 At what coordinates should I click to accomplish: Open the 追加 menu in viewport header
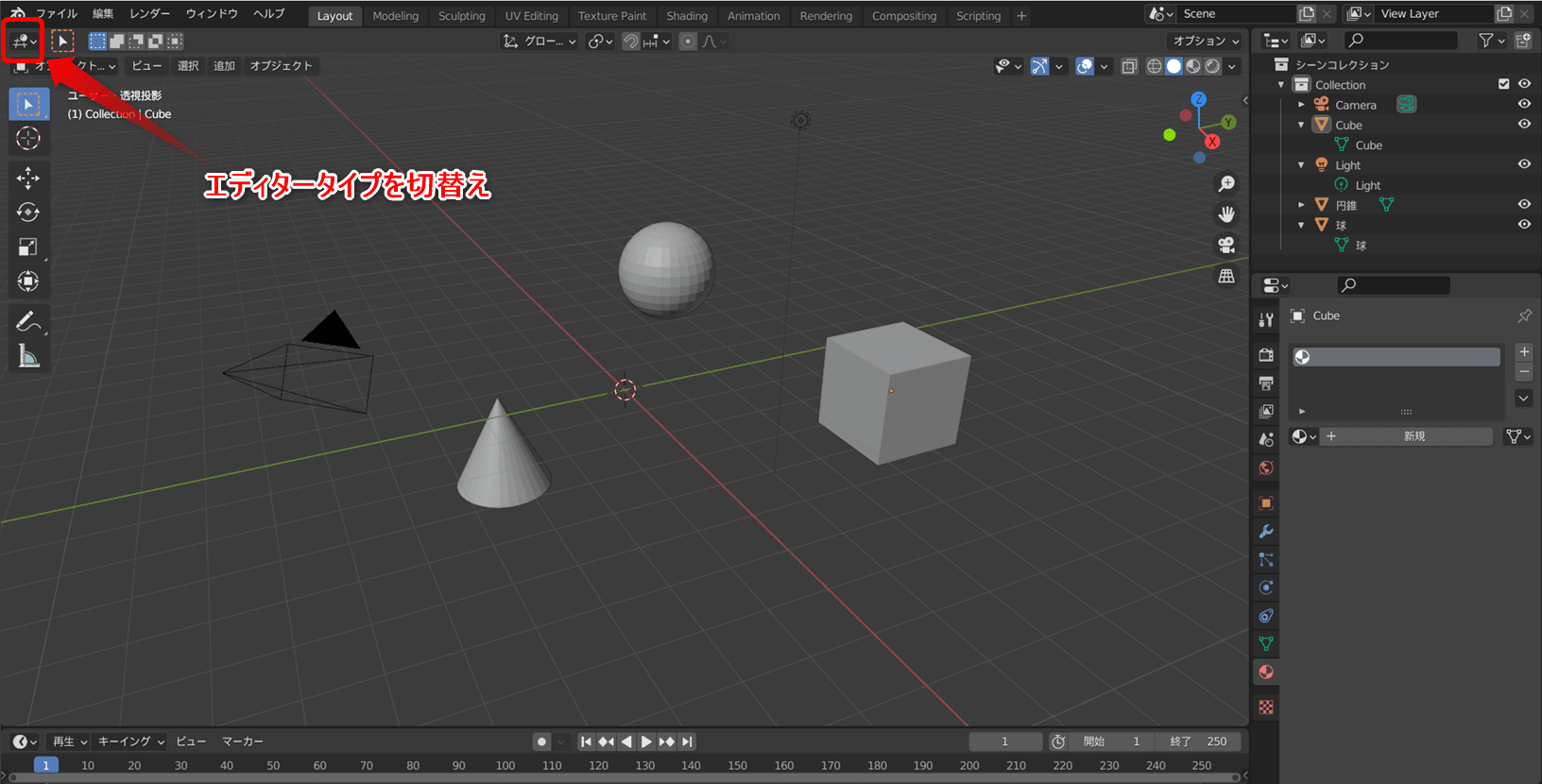[224, 66]
